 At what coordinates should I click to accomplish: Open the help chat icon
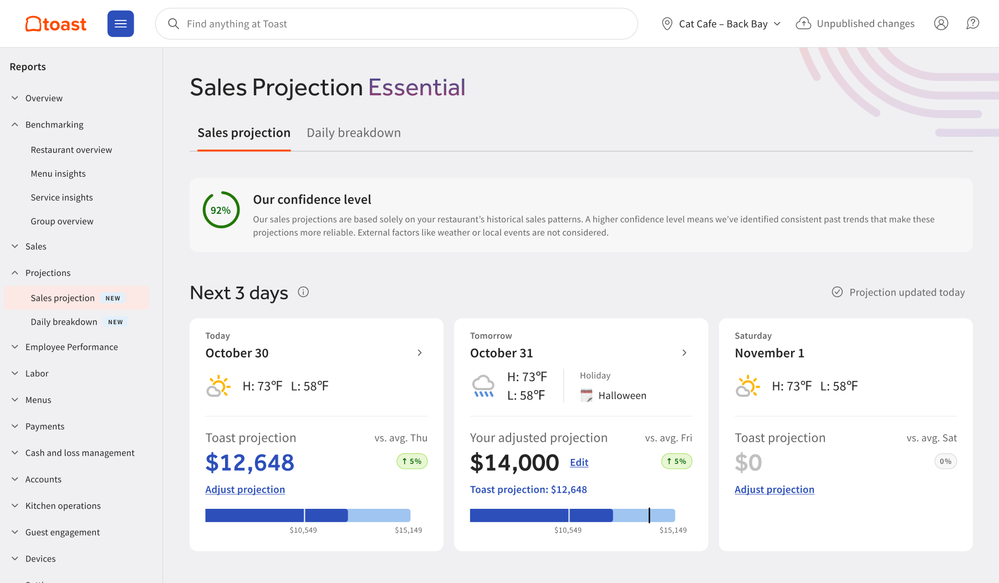point(972,24)
